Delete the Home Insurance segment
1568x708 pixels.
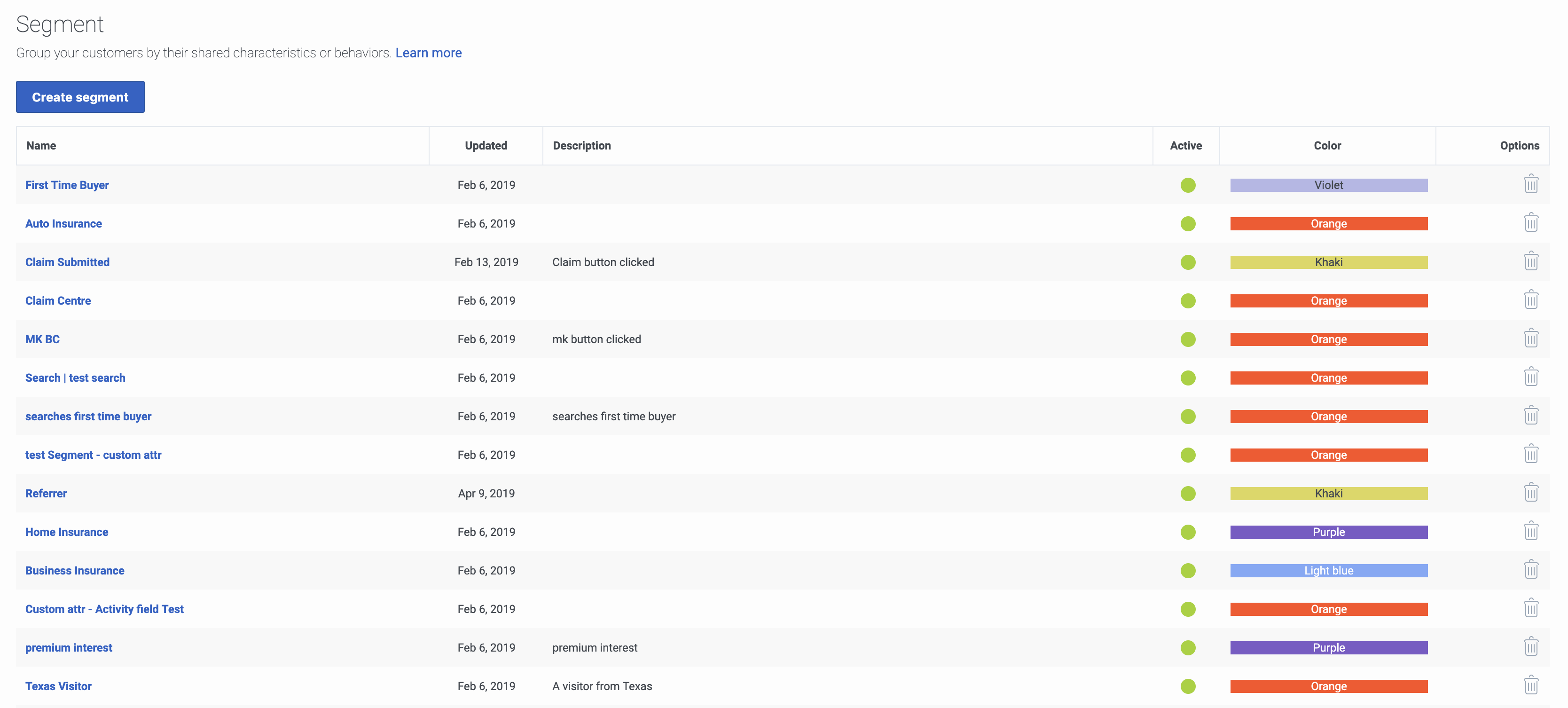click(x=1531, y=531)
